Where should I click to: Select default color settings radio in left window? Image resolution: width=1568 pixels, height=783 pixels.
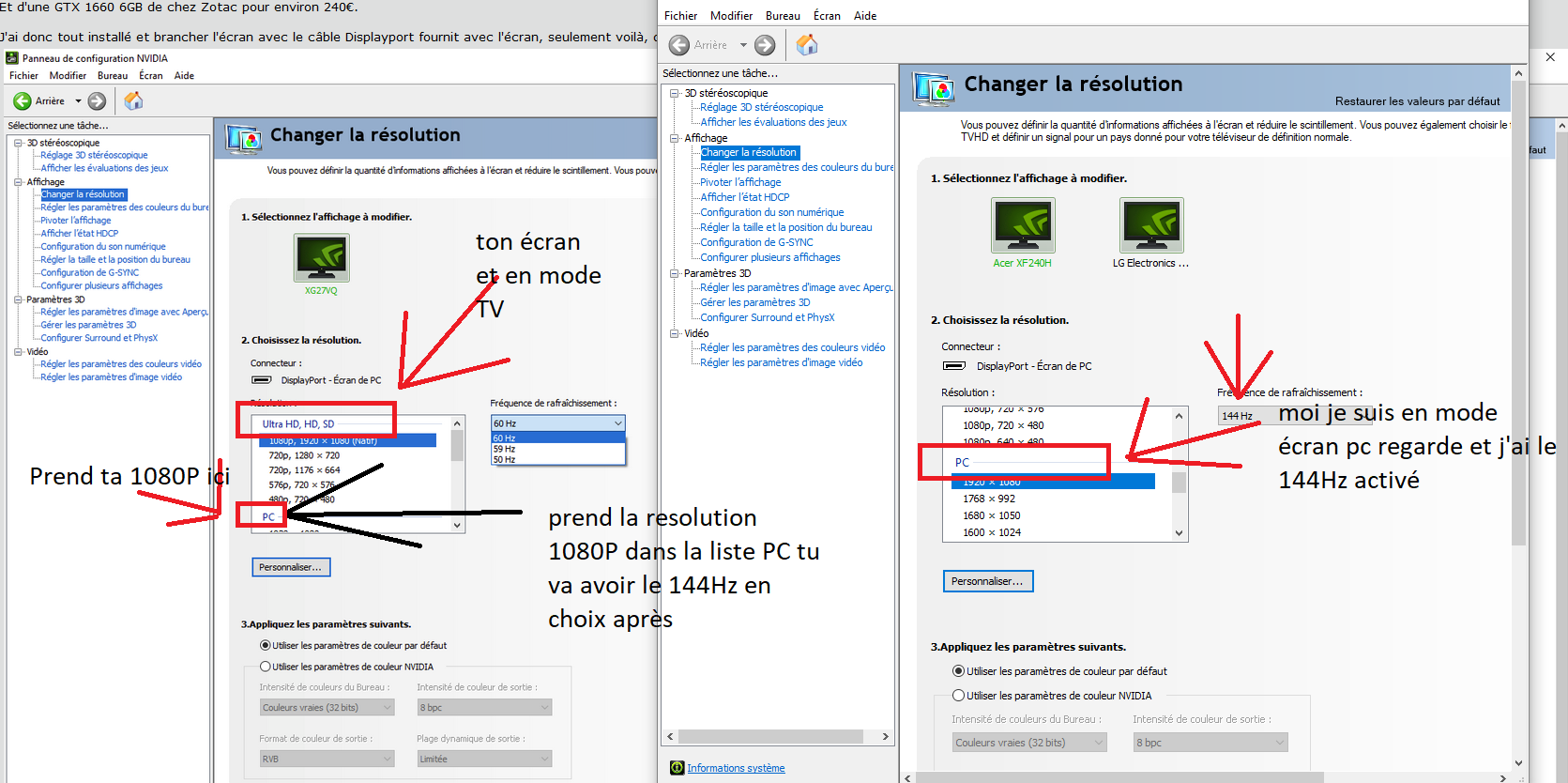point(266,646)
